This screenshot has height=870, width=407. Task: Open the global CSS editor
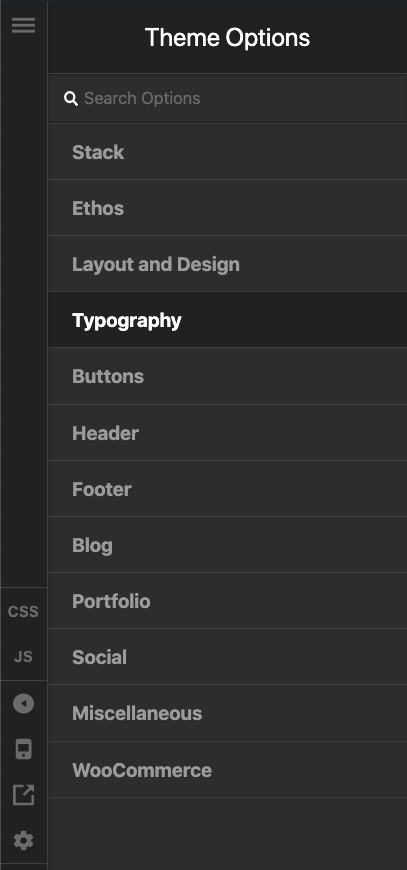23,611
